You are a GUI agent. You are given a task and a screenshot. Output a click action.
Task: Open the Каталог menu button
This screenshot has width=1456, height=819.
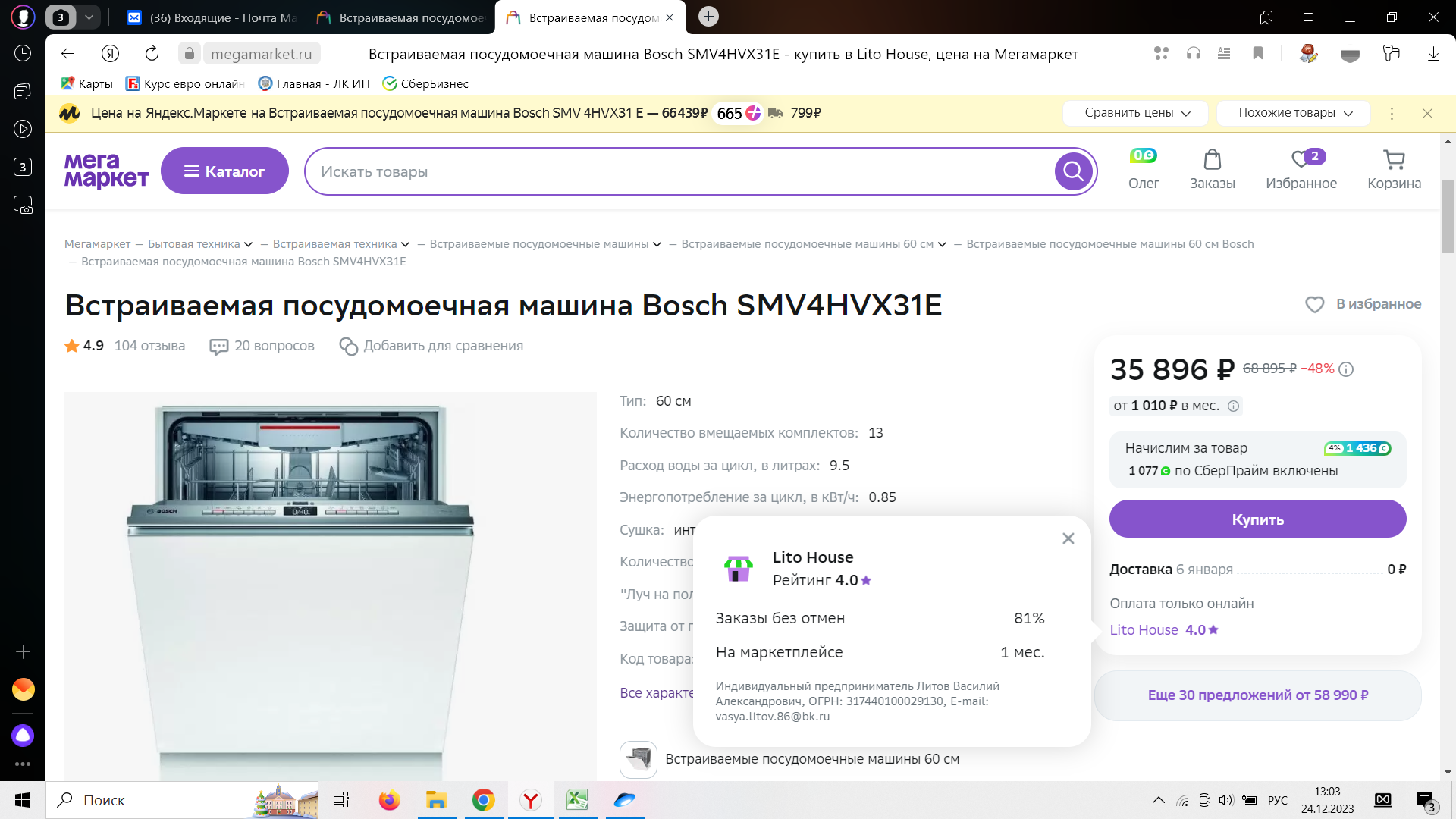224,171
